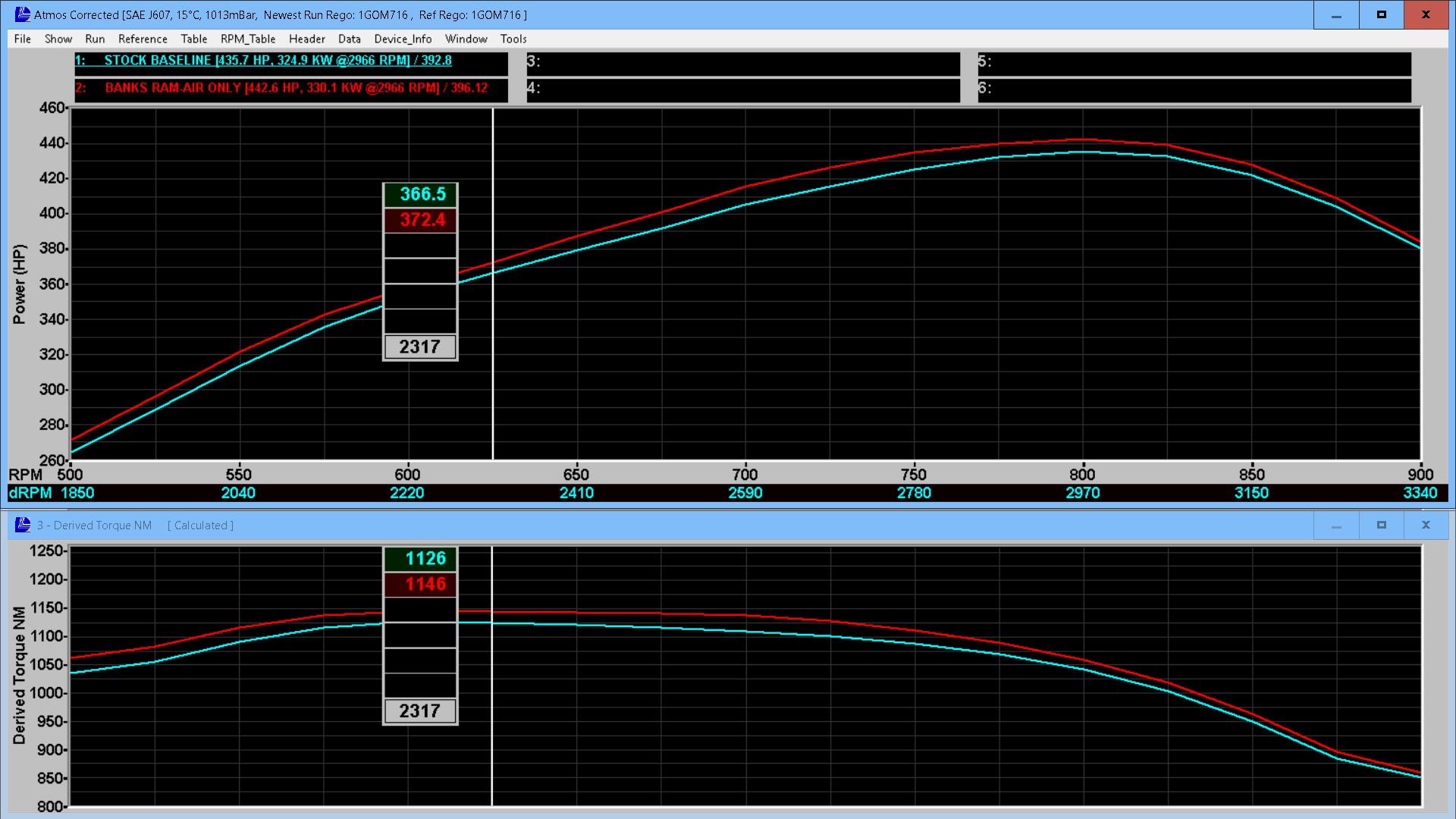
Task: Open the Device_Info menu
Action: tap(403, 39)
